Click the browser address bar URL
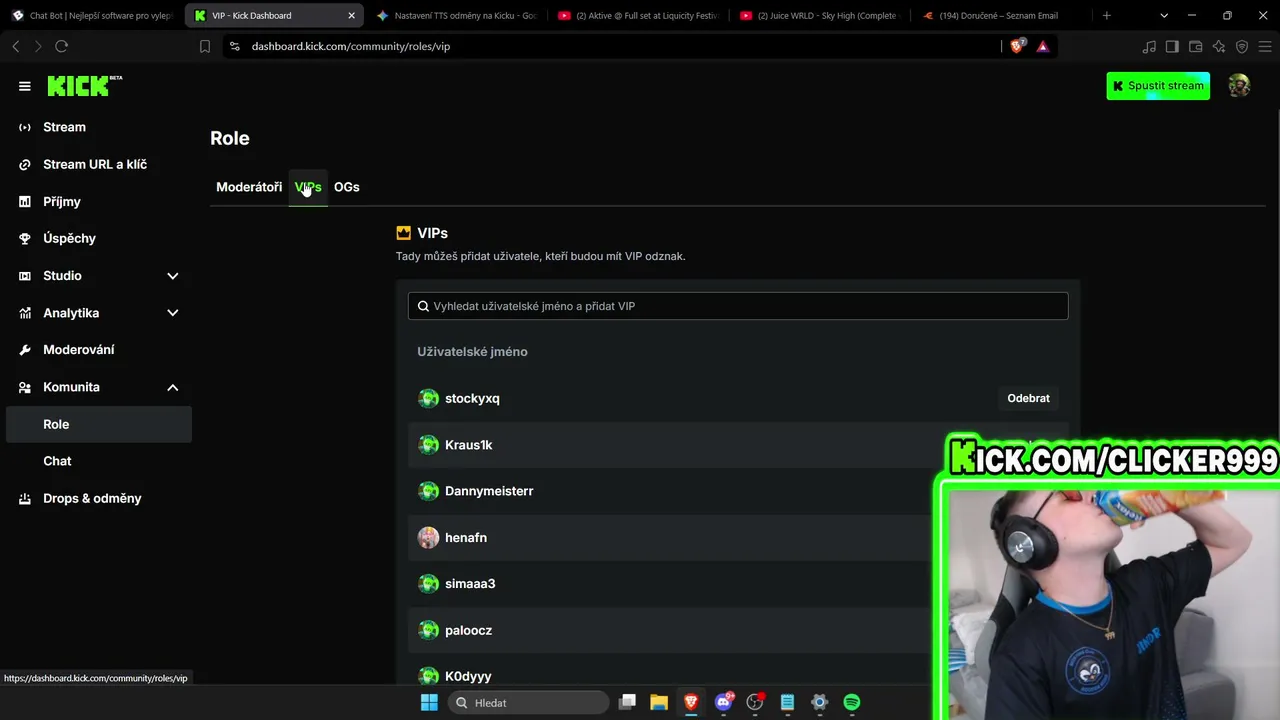Image resolution: width=1280 pixels, height=720 pixels. coord(351,46)
